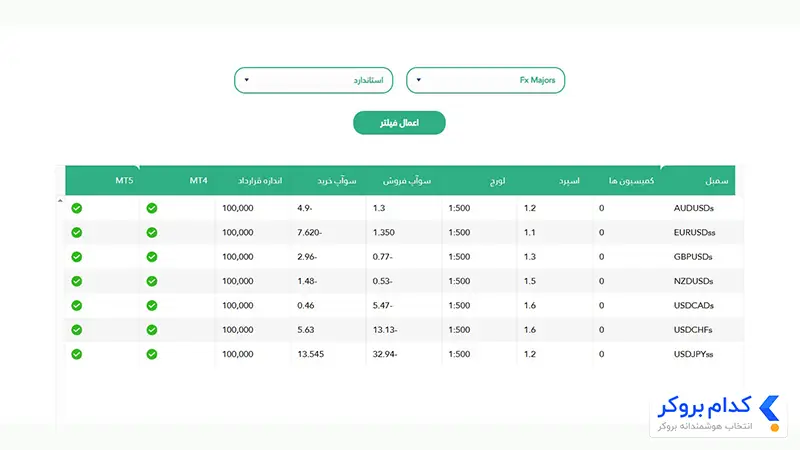The height and width of the screenshot is (450, 800).
Task: Click the 1.3 spread value for GBPUSDs
Action: (530, 257)
